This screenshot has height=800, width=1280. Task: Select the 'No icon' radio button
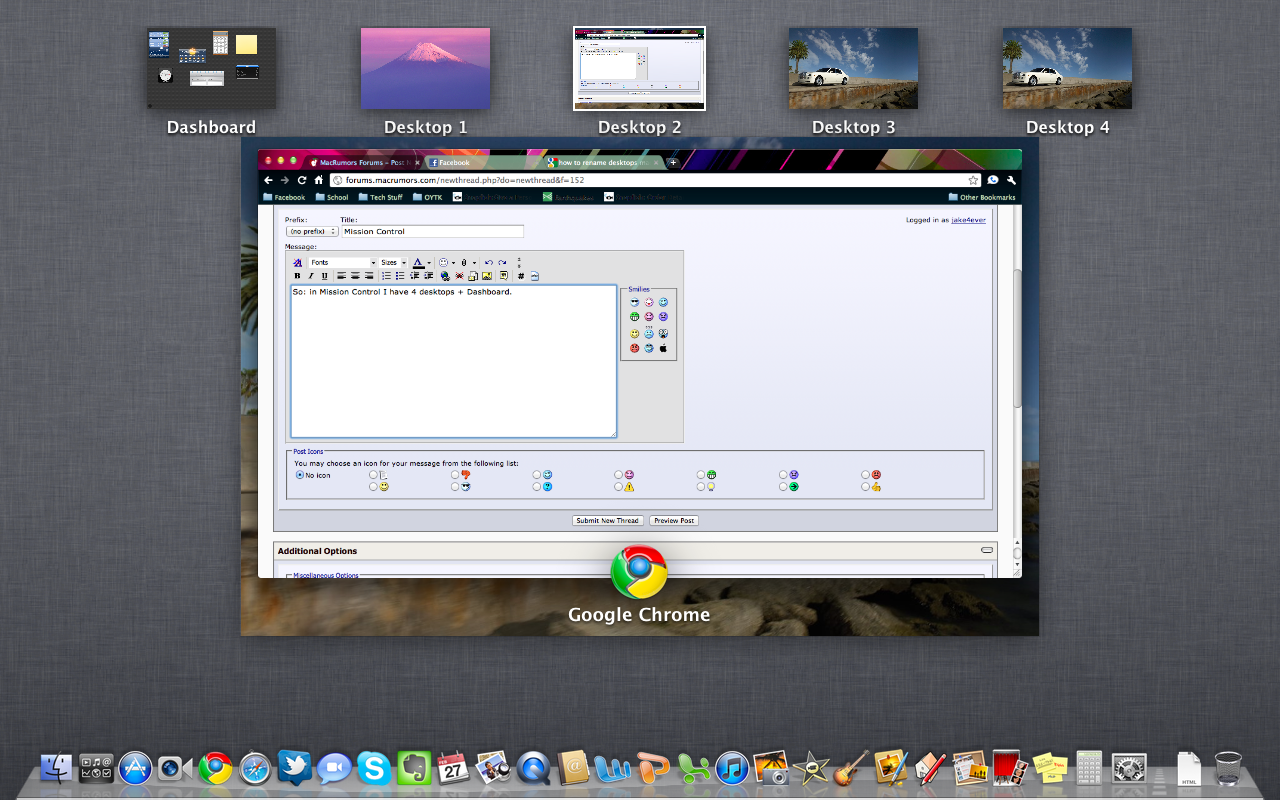[x=300, y=475]
